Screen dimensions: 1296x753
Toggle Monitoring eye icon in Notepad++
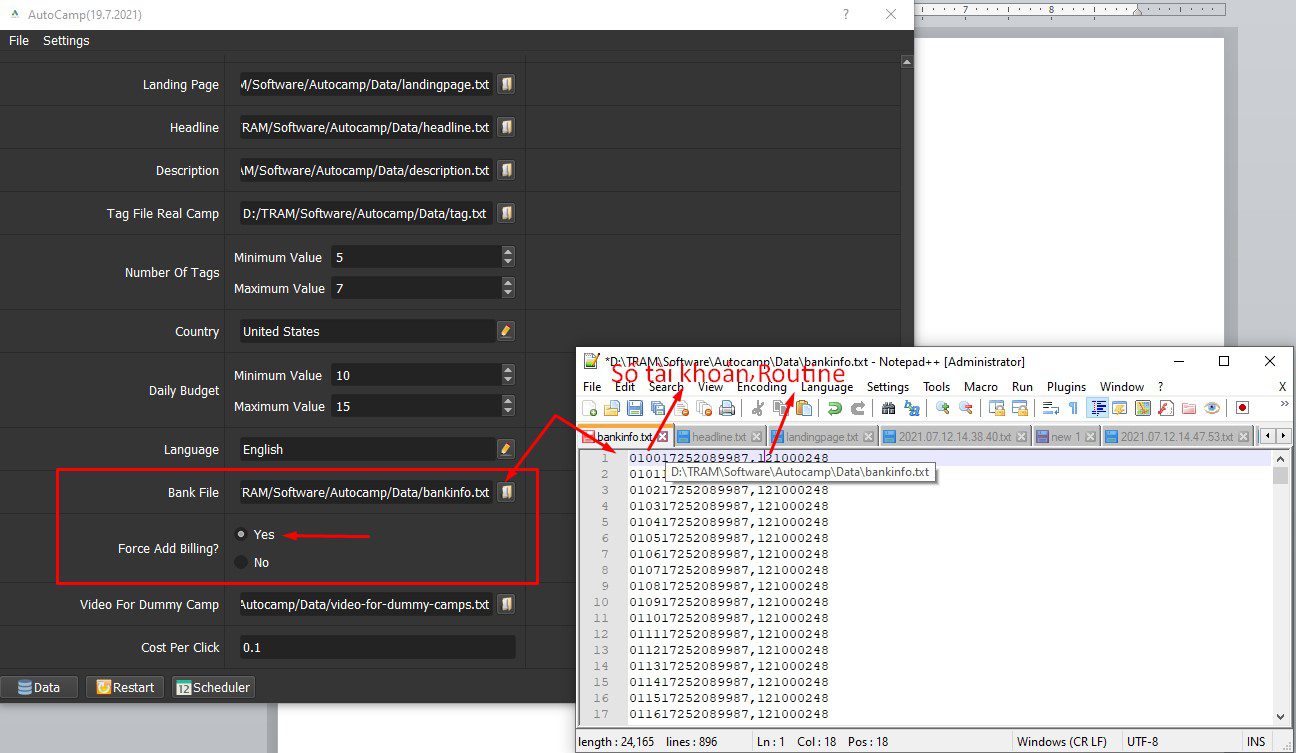pyautogui.click(x=1211, y=408)
